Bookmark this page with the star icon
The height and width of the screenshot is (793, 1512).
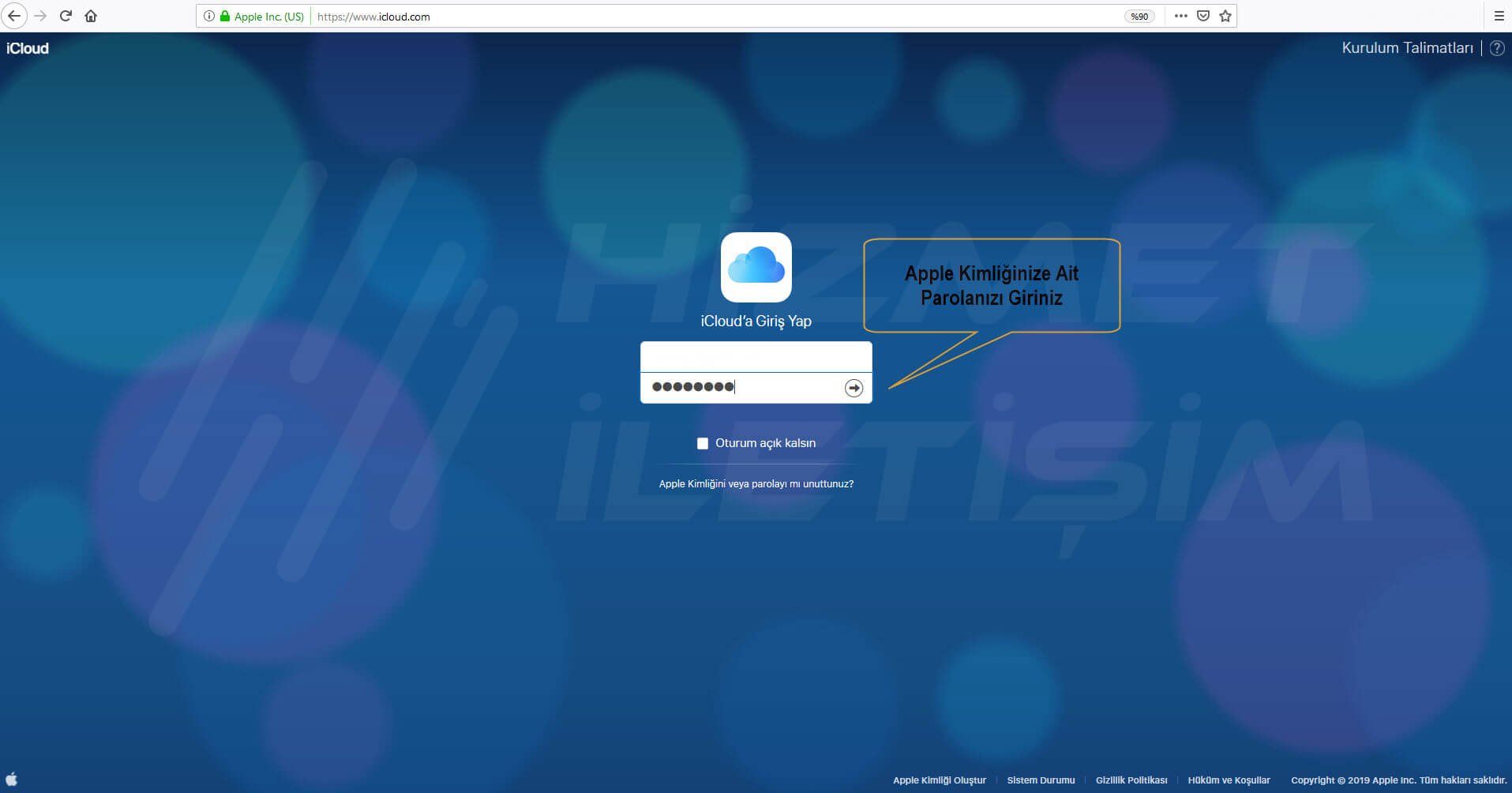coord(1225,16)
